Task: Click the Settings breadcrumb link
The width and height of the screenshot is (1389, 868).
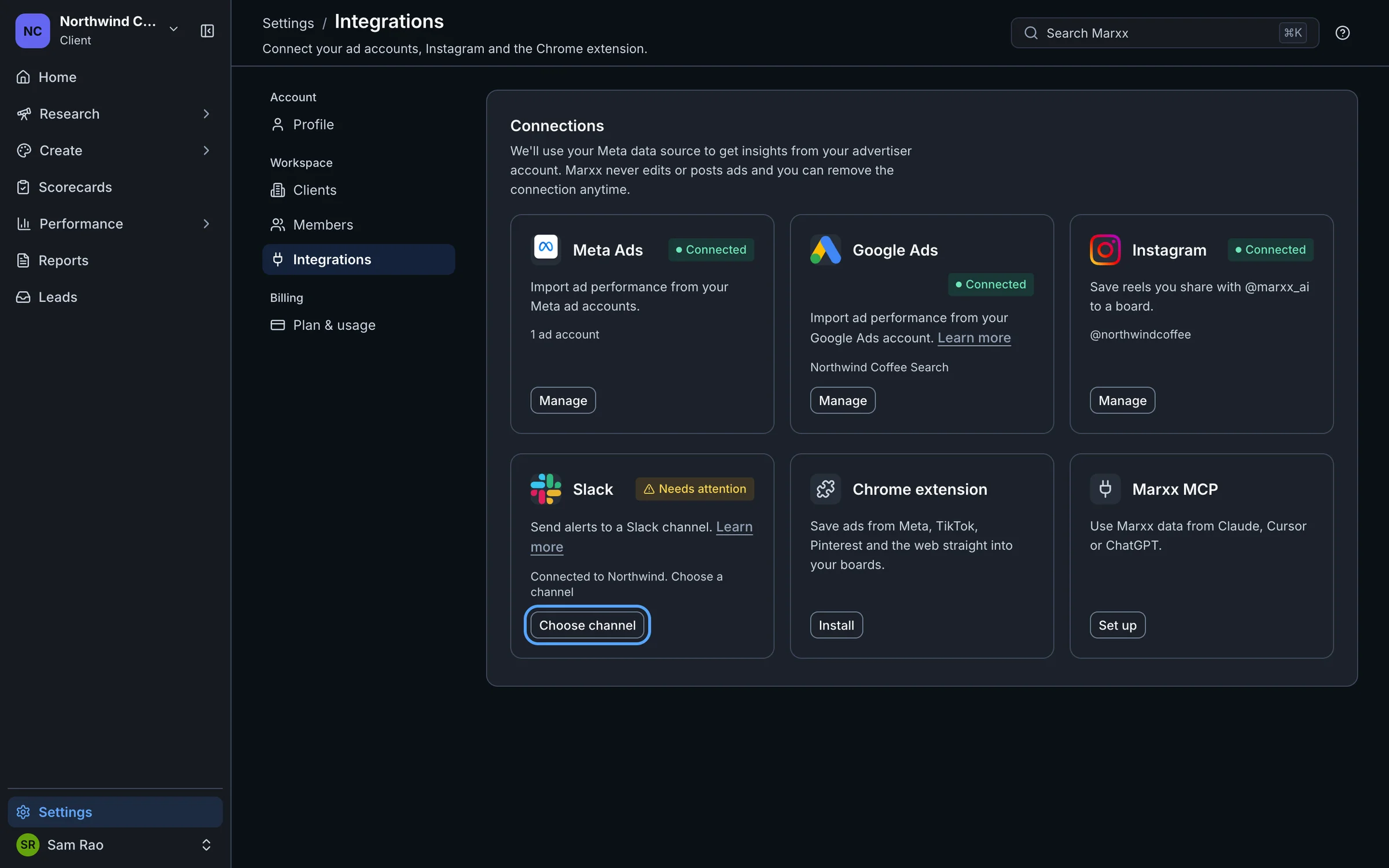Action: click(288, 23)
